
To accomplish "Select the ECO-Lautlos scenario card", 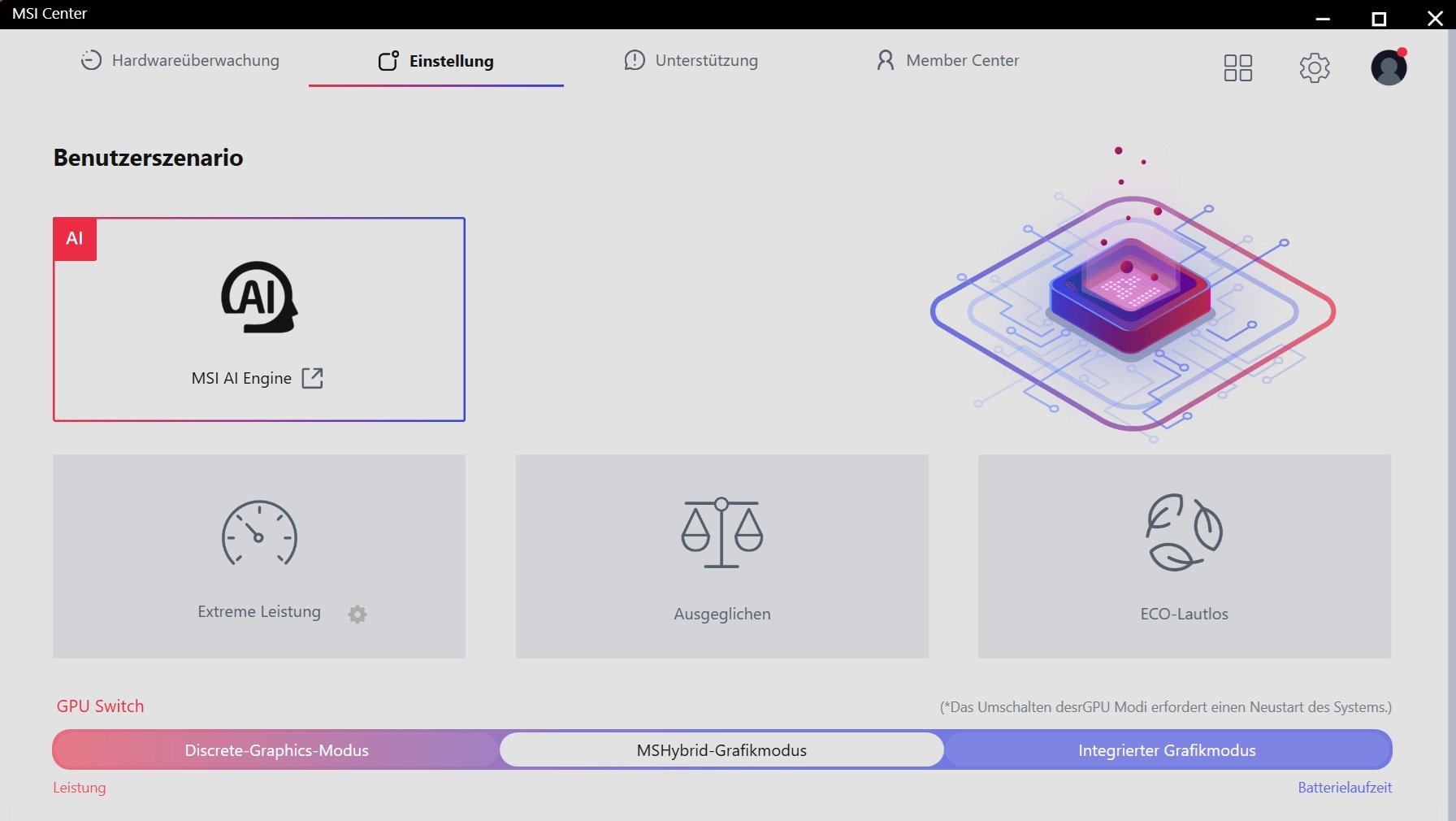I will pyautogui.click(x=1185, y=556).
